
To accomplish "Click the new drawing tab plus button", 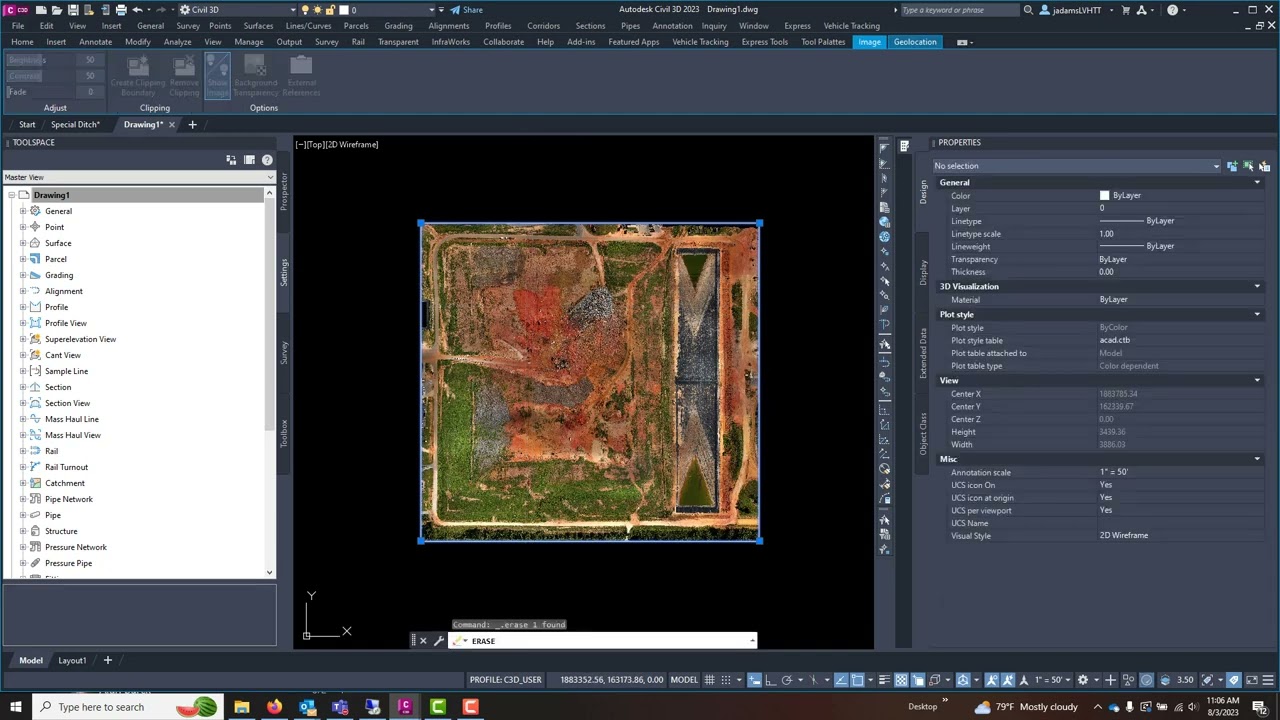I will coord(192,125).
